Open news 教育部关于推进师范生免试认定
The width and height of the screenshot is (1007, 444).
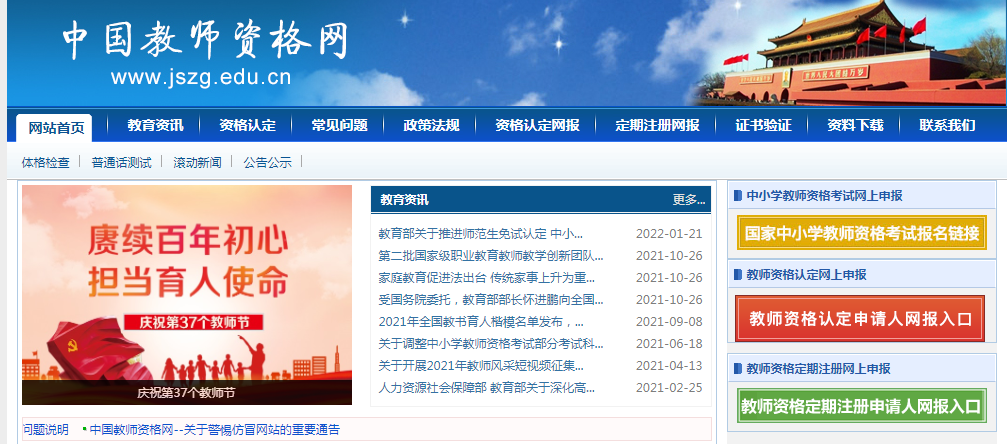tap(480, 234)
